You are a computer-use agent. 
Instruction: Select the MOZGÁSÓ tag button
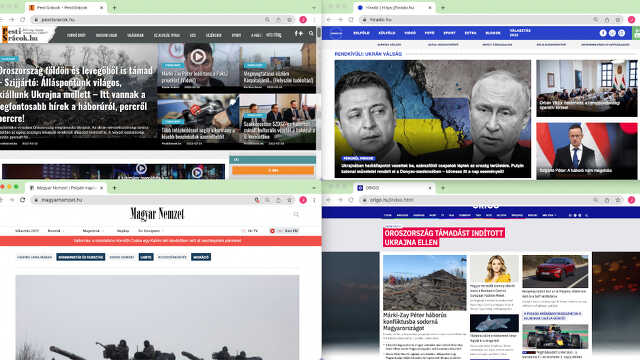tap(201, 257)
